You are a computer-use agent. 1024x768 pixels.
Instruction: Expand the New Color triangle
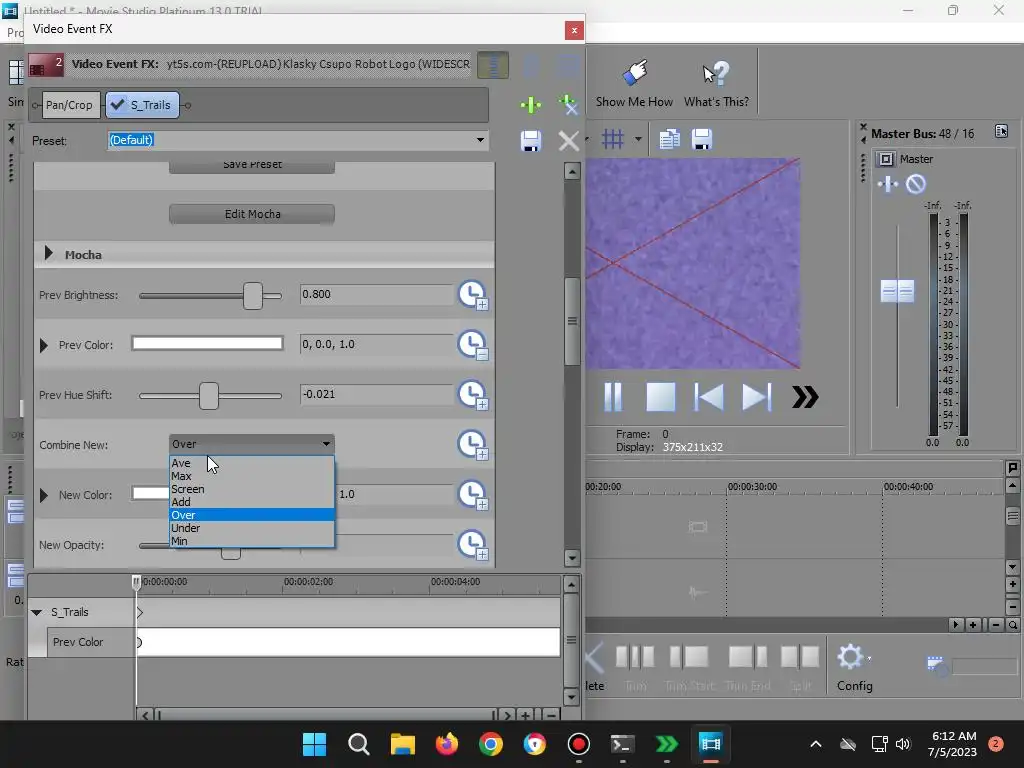[44, 495]
